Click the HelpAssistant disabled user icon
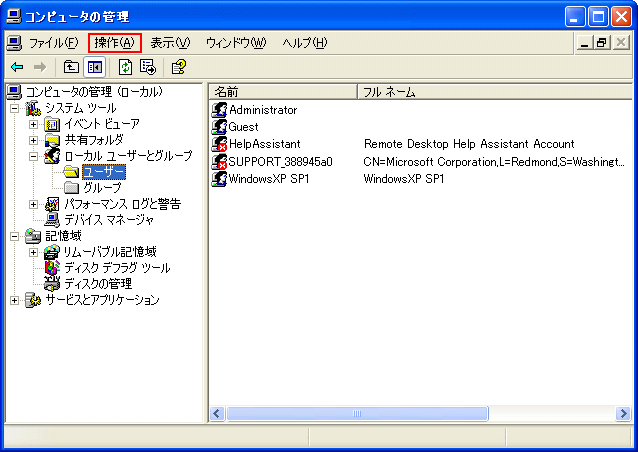Image resolution: width=638 pixels, height=452 pixels. pos(219,144)
